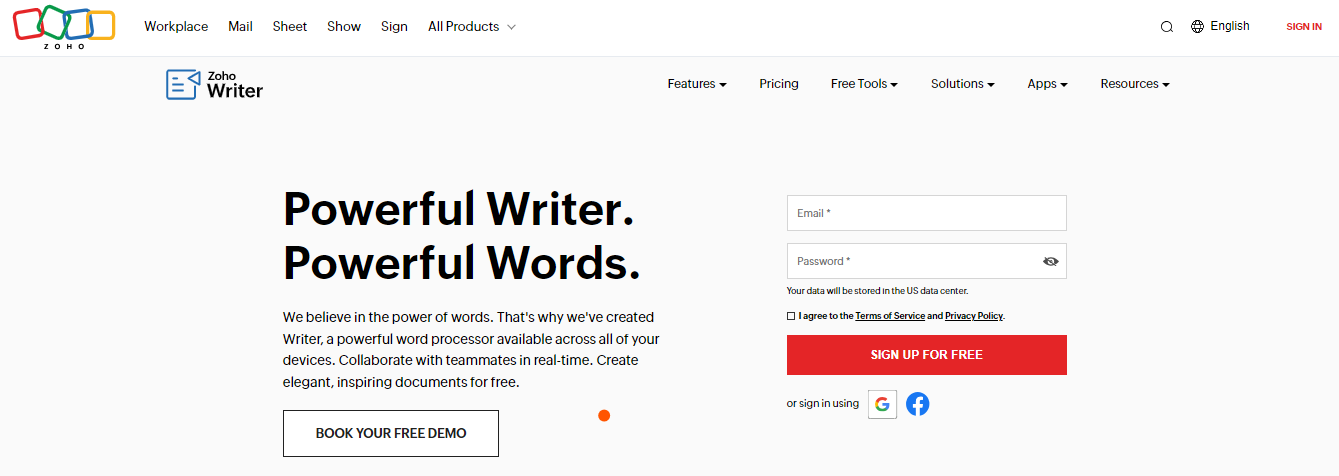Screen dimensions: 1339x476
Task: Click the orange dot indicator
Action: tap(604, 415)
